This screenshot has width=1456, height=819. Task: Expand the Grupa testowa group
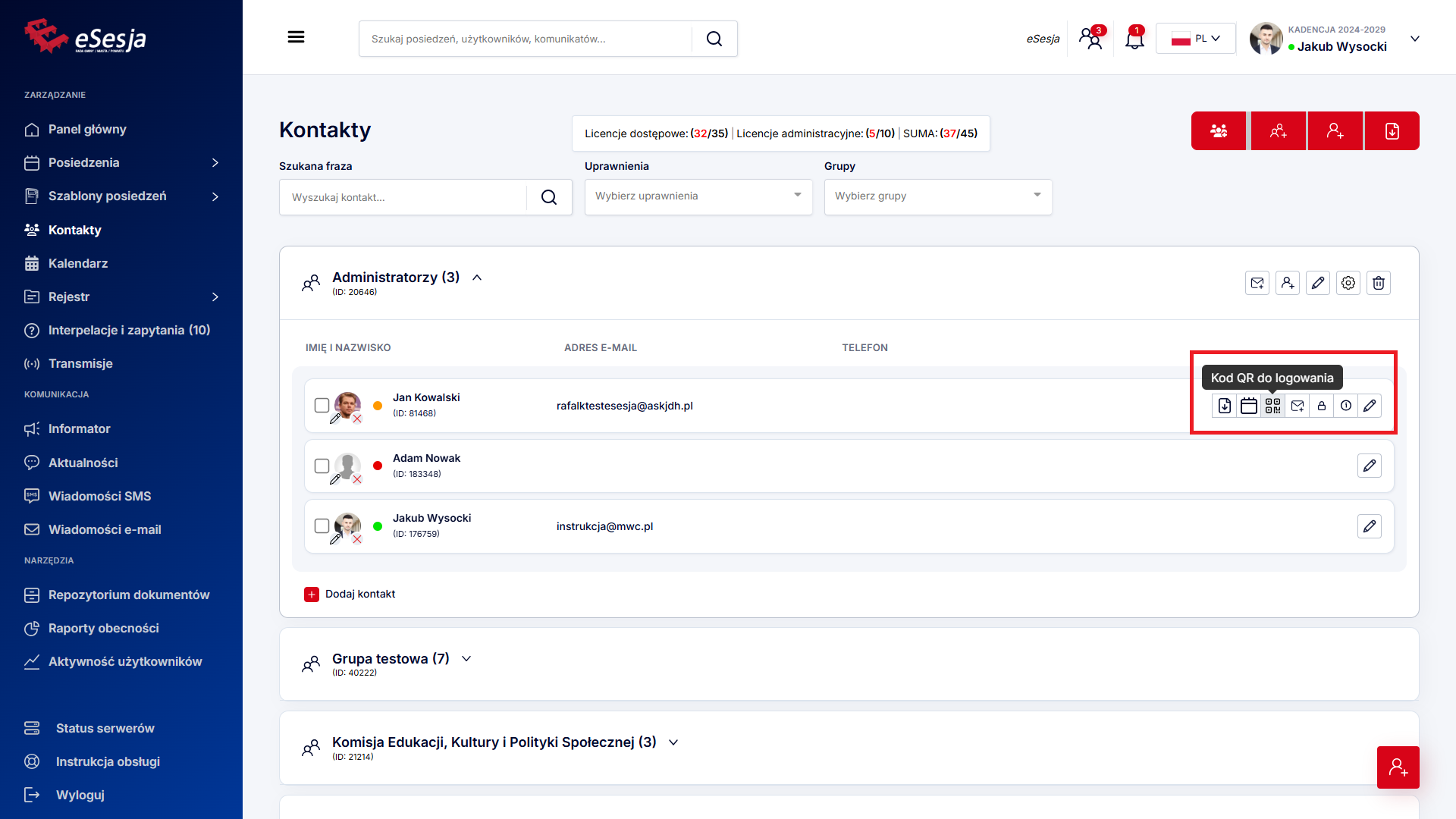[466, 659]
